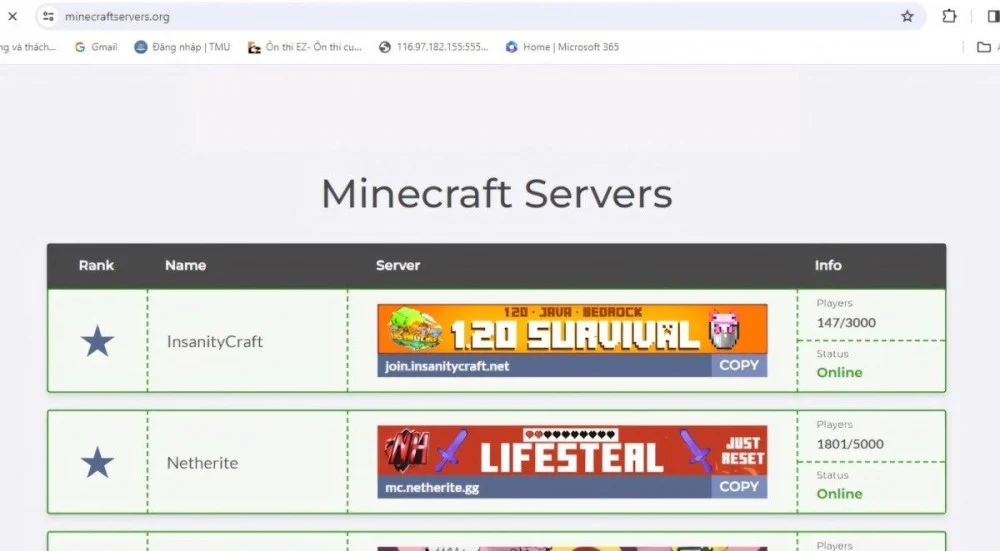Click the Info column header
This screenshot has height=551, width=1000.
pyautogui.click(x=828, y=265)
